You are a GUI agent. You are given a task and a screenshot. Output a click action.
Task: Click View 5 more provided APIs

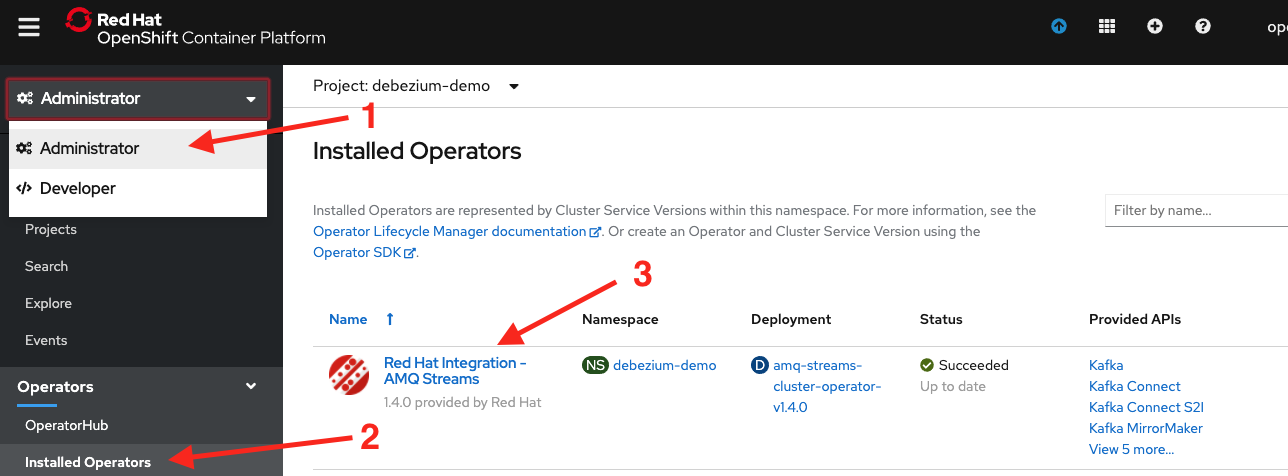pos(1131,449)
